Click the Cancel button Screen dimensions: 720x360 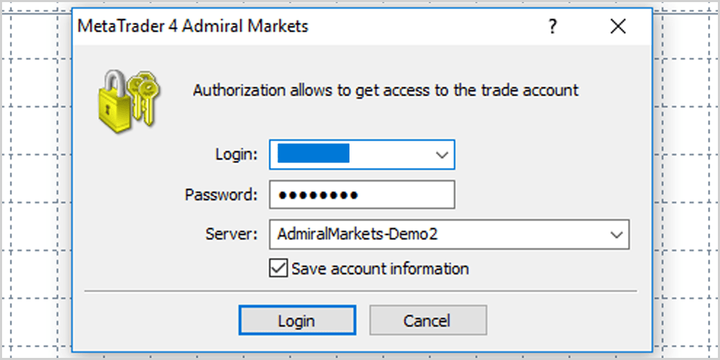click(428, 320)
